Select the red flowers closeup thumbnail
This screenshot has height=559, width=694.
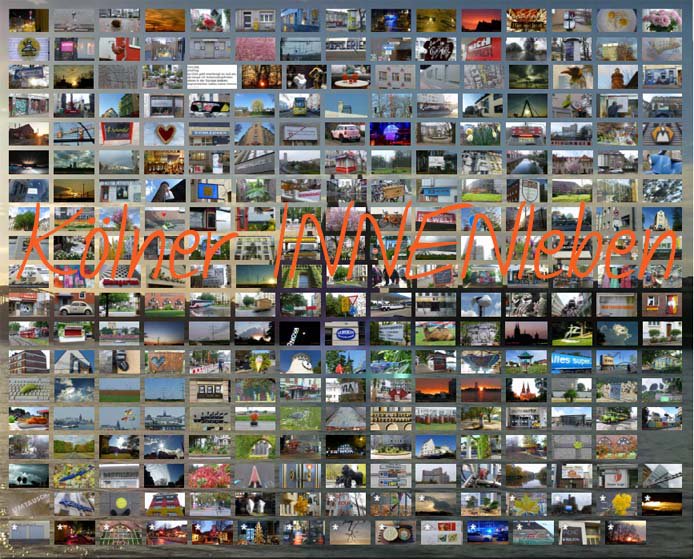[210, 476]
